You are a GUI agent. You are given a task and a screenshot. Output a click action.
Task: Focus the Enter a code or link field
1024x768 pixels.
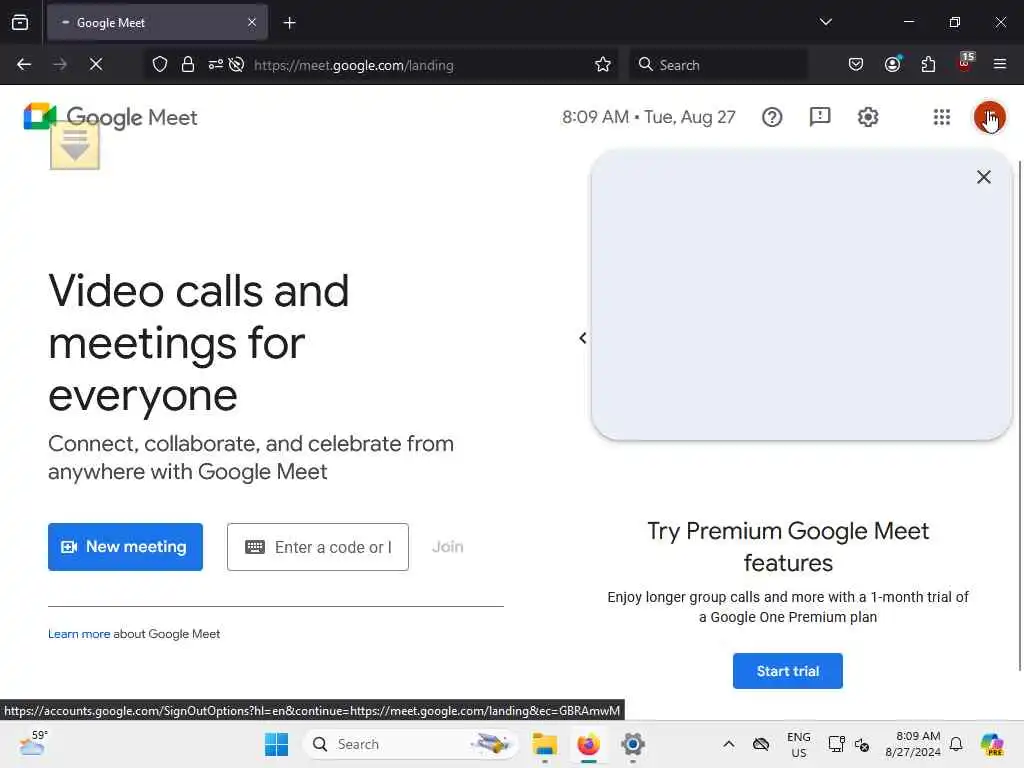tap(318, 547)
